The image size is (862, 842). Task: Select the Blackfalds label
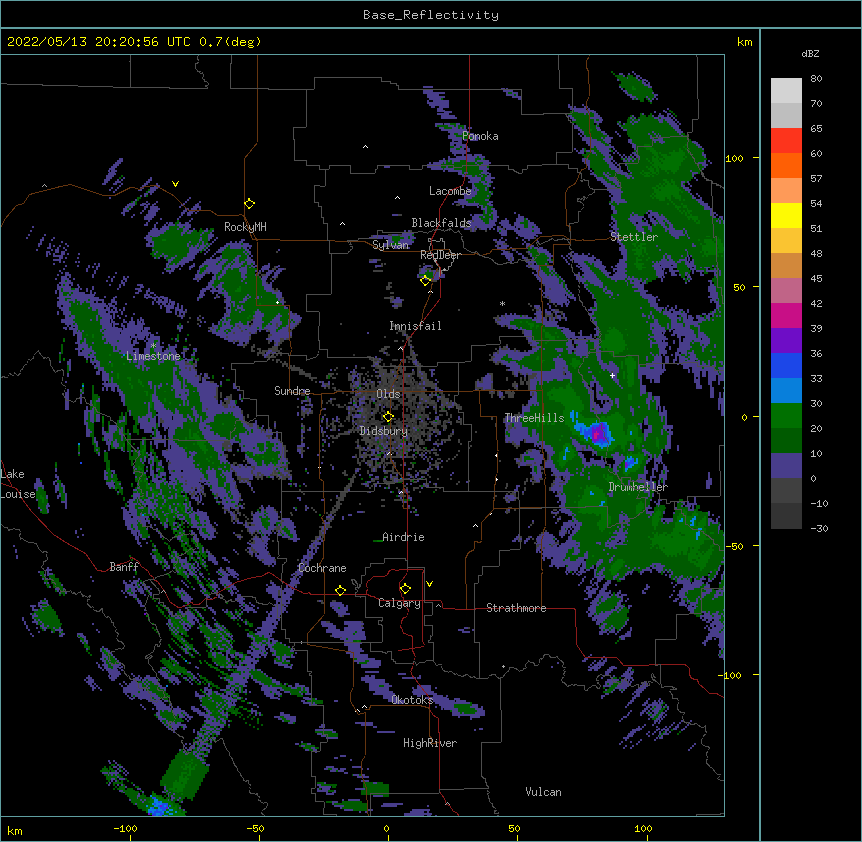point(441,223)
